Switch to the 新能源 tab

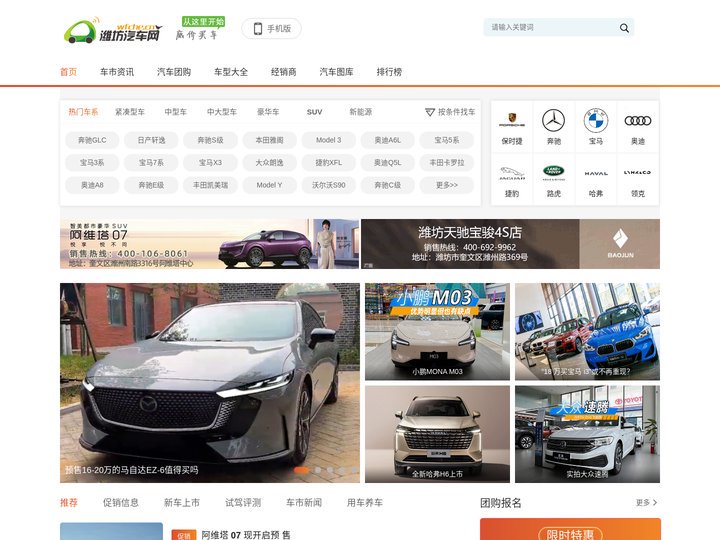coord(360,112)
